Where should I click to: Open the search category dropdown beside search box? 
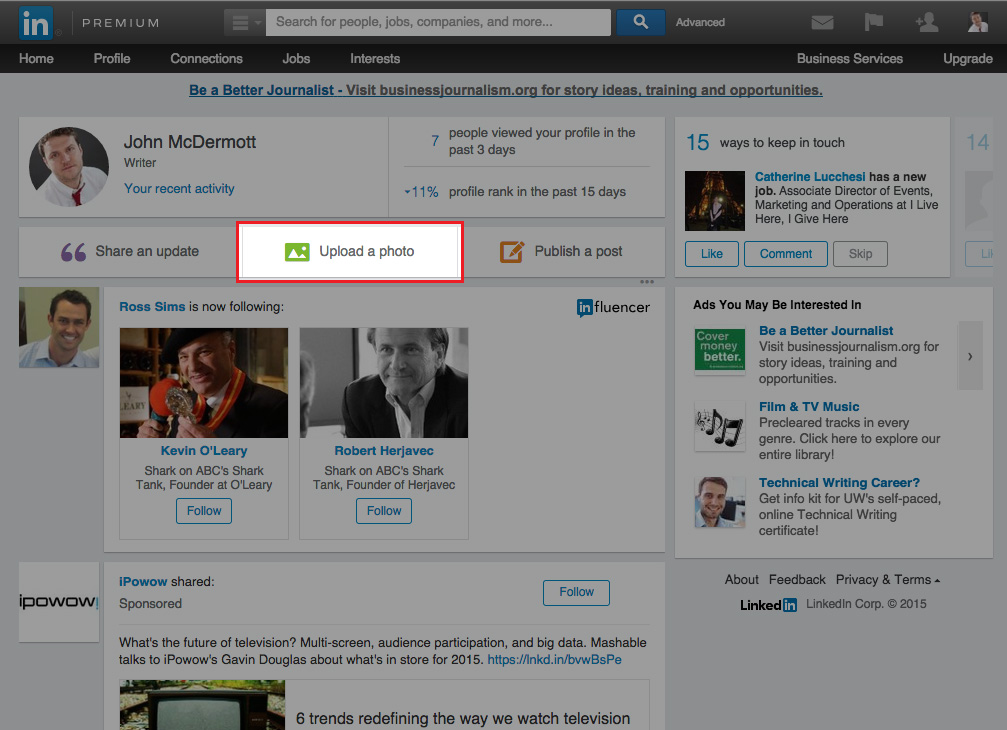pyautogui.click(x=244, y=22)
